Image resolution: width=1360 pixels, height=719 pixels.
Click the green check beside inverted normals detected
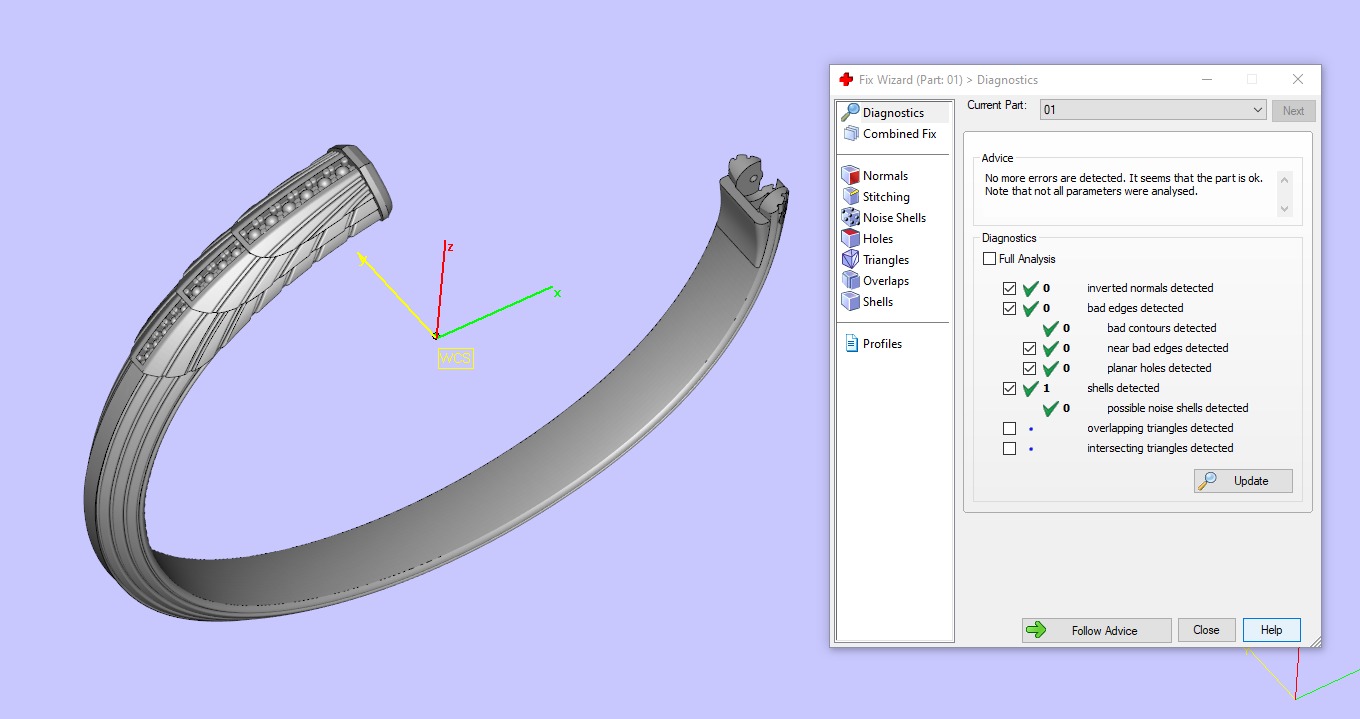pyautogui.click(x=1030, y=288)
